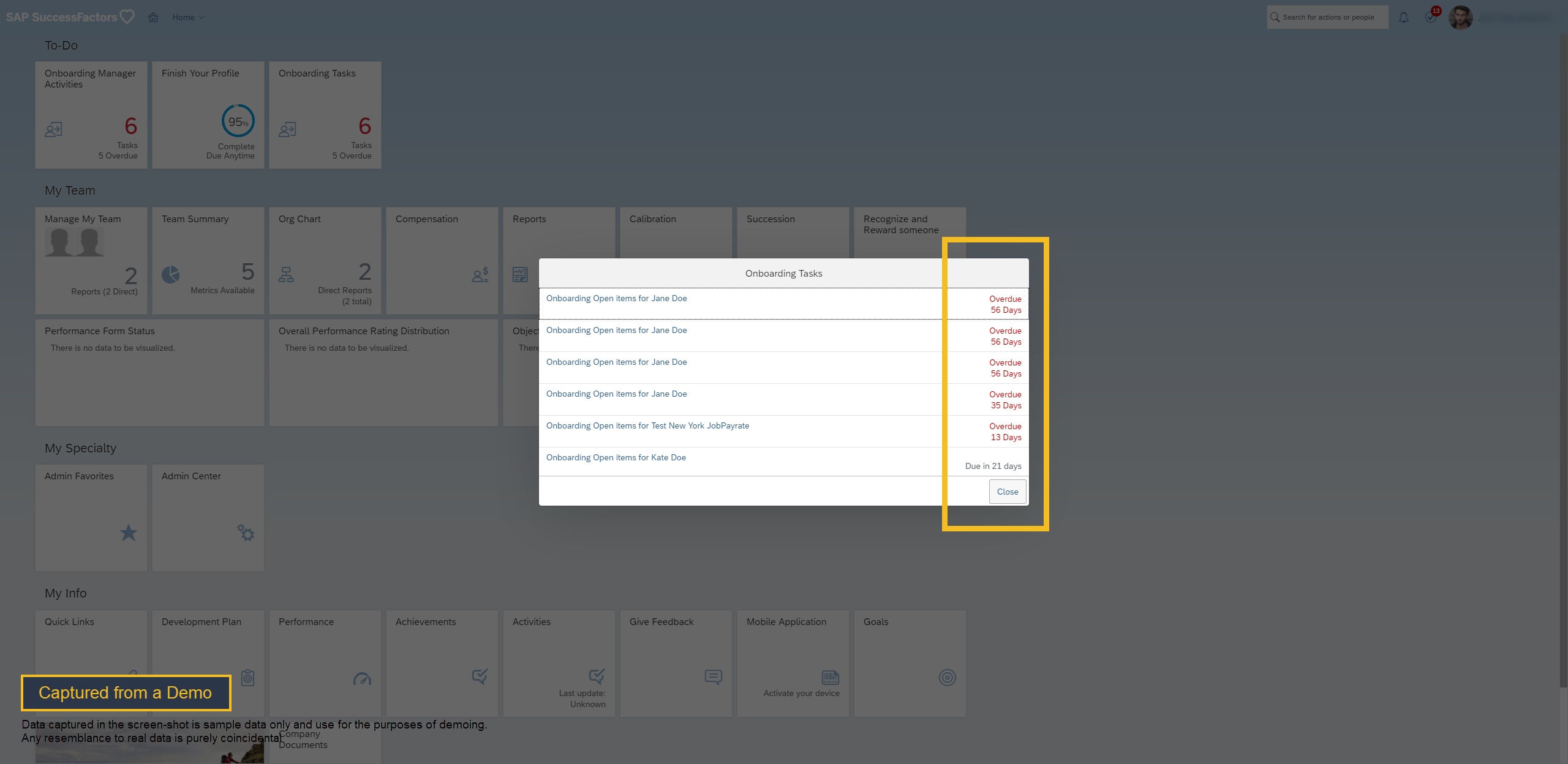
Task: Open the Home navigation dropdown
Action: pyautogui.click(x=188, y=17)
